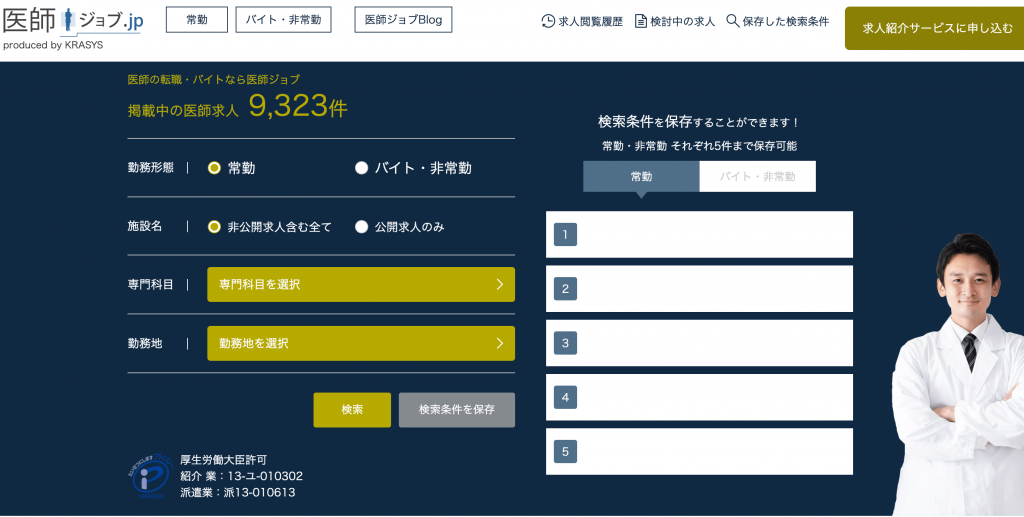Click the 検索条件を保存 button
The height and width of the screenshot is (517, 1024).
point(457,410)
